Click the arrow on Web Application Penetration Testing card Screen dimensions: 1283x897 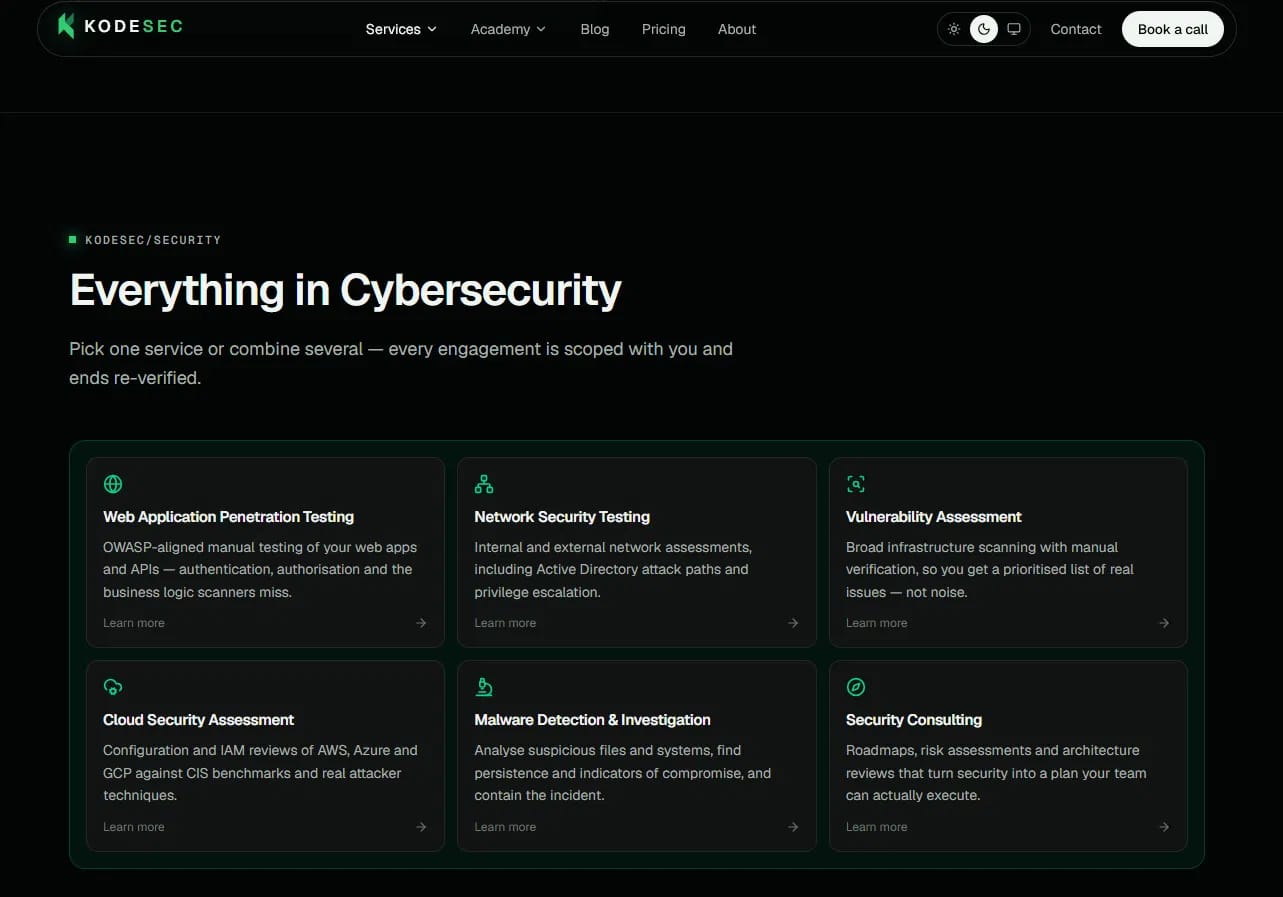(x=421, y=623)
